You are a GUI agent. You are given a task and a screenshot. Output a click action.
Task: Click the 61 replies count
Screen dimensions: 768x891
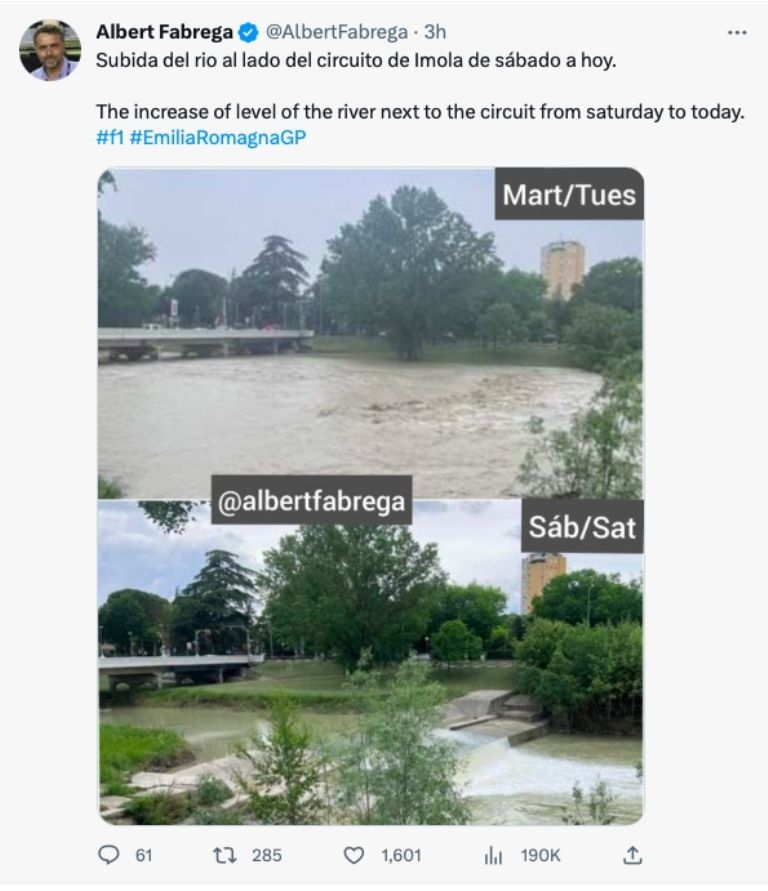pyautogui.click(x=143, y=855)
